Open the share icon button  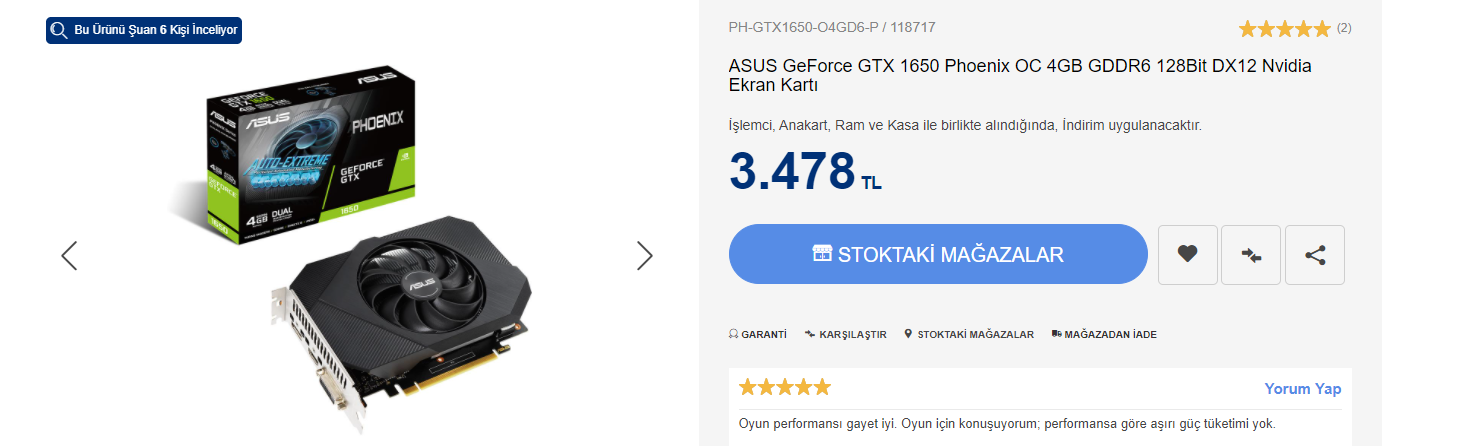pyautogui.click(x=1315, y=255)
